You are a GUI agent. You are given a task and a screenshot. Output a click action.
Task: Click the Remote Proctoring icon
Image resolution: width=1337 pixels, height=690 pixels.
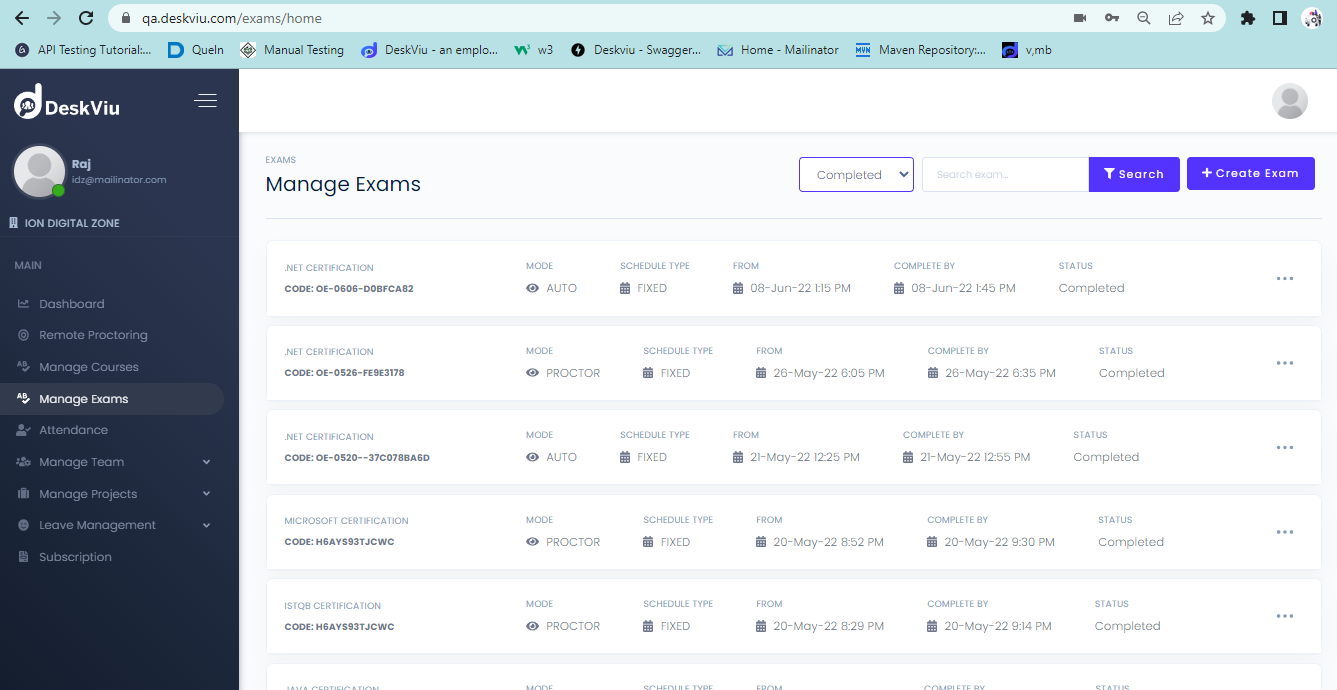pyautogui.click(x=23, y=335)
